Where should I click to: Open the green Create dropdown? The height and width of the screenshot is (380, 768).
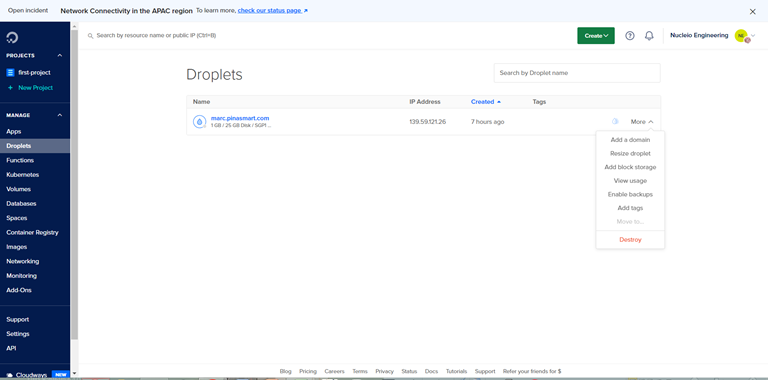596,36
